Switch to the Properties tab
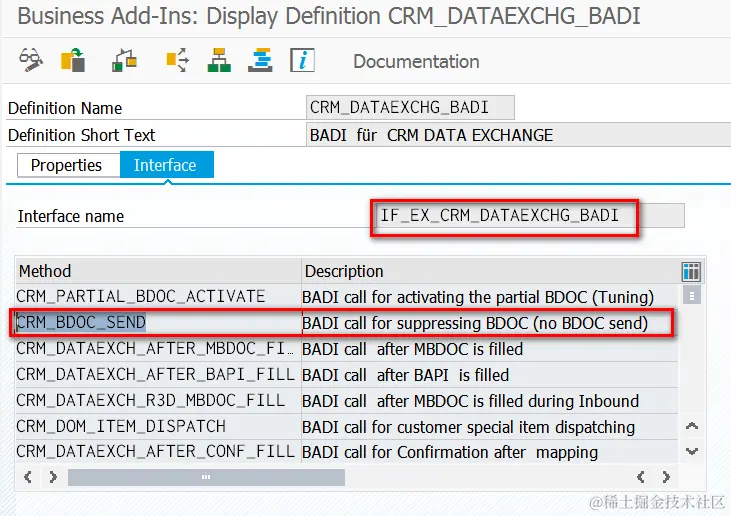Viewport: 731px width, 516px height. (x=69, y=165)
